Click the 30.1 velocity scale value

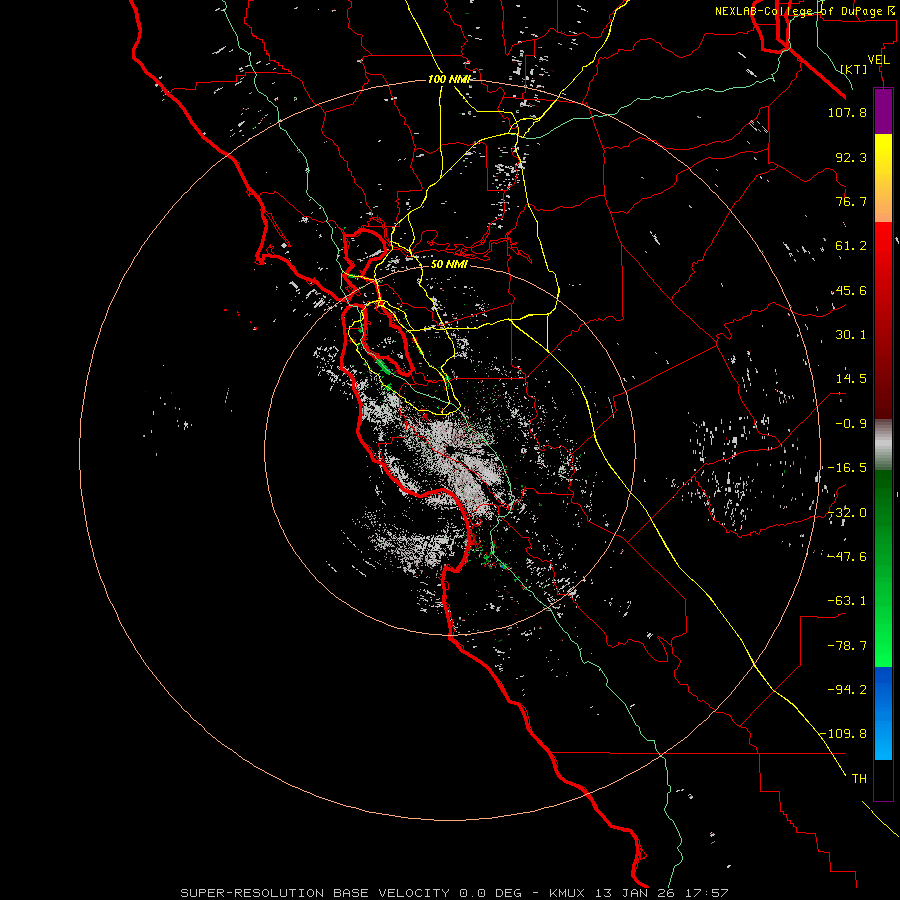point(851,335)
